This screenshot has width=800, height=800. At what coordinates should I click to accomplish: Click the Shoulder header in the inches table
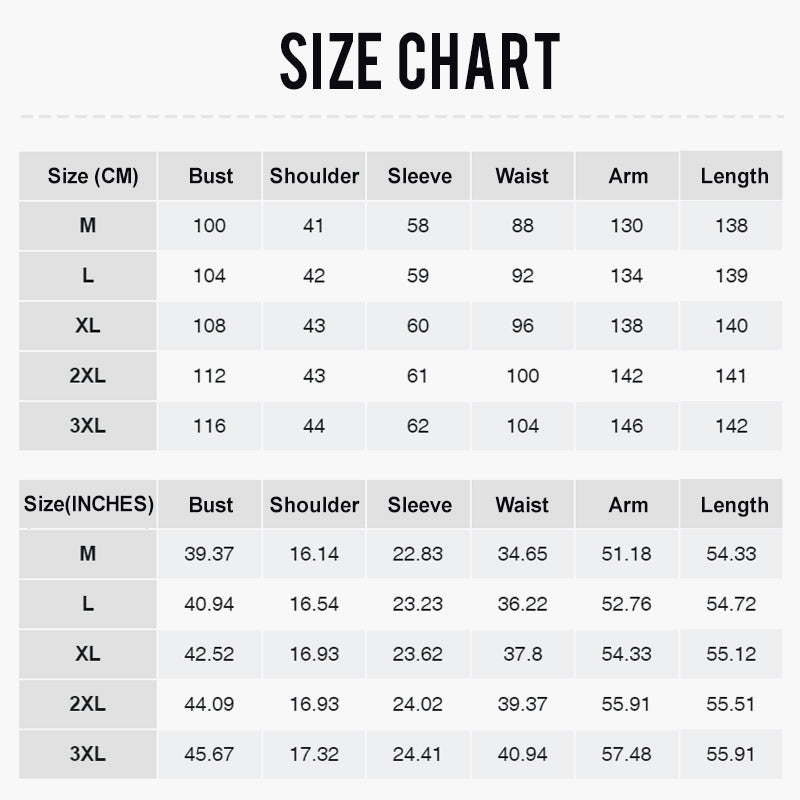314,505
